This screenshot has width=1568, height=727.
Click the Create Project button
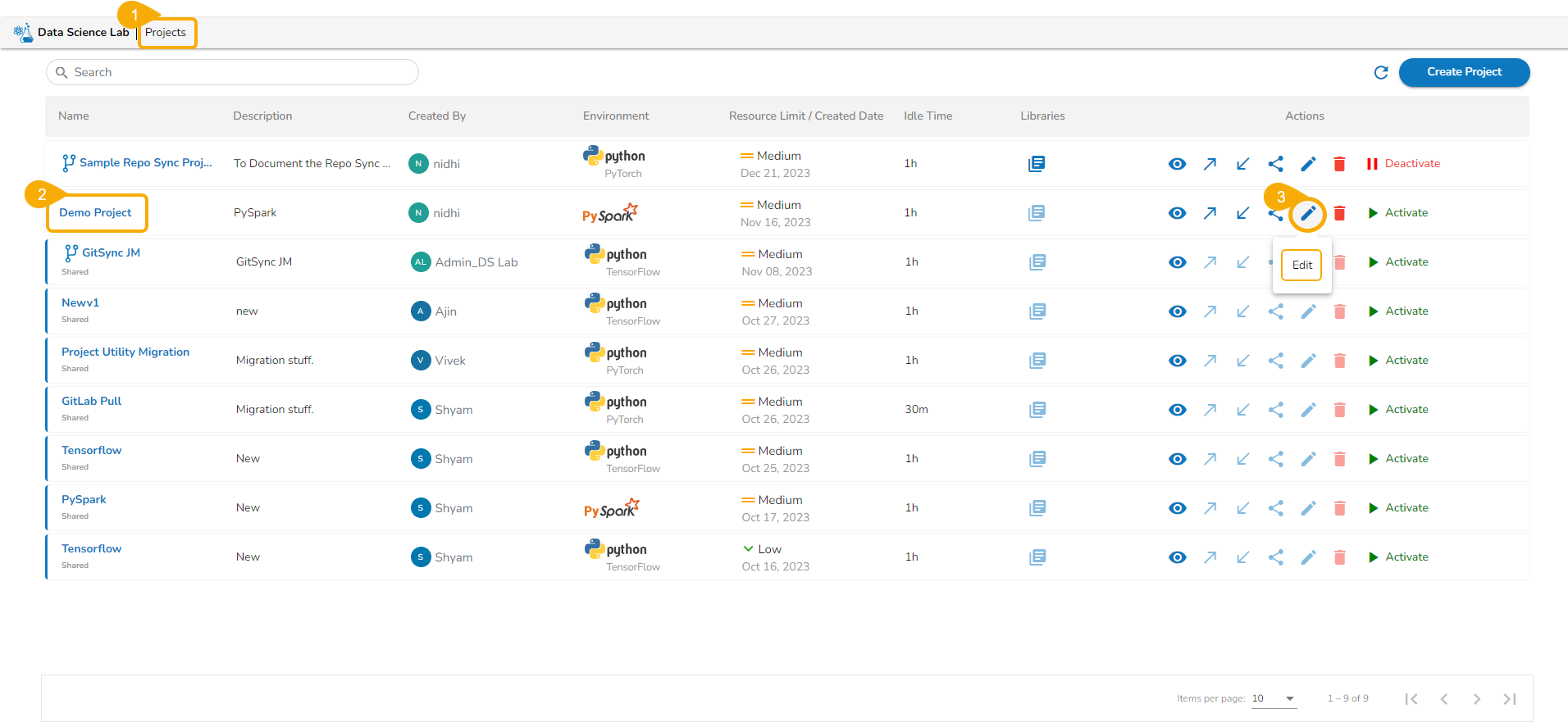pyautogui.click(x=1464, y=72)
